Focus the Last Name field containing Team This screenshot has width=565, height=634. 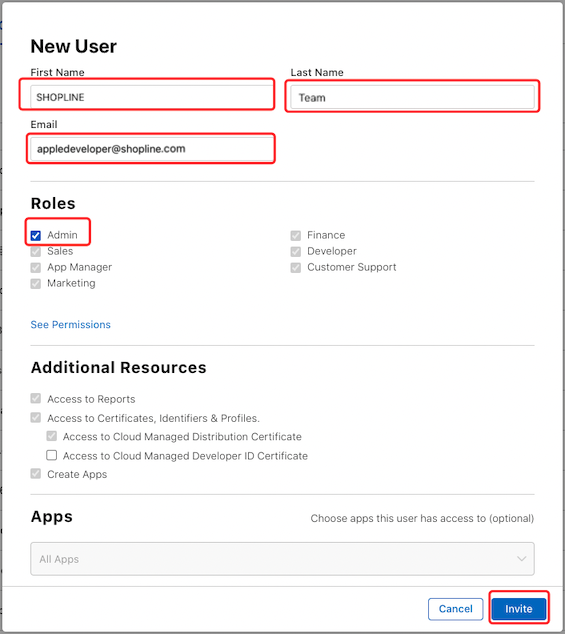click(x=412, y=97)
